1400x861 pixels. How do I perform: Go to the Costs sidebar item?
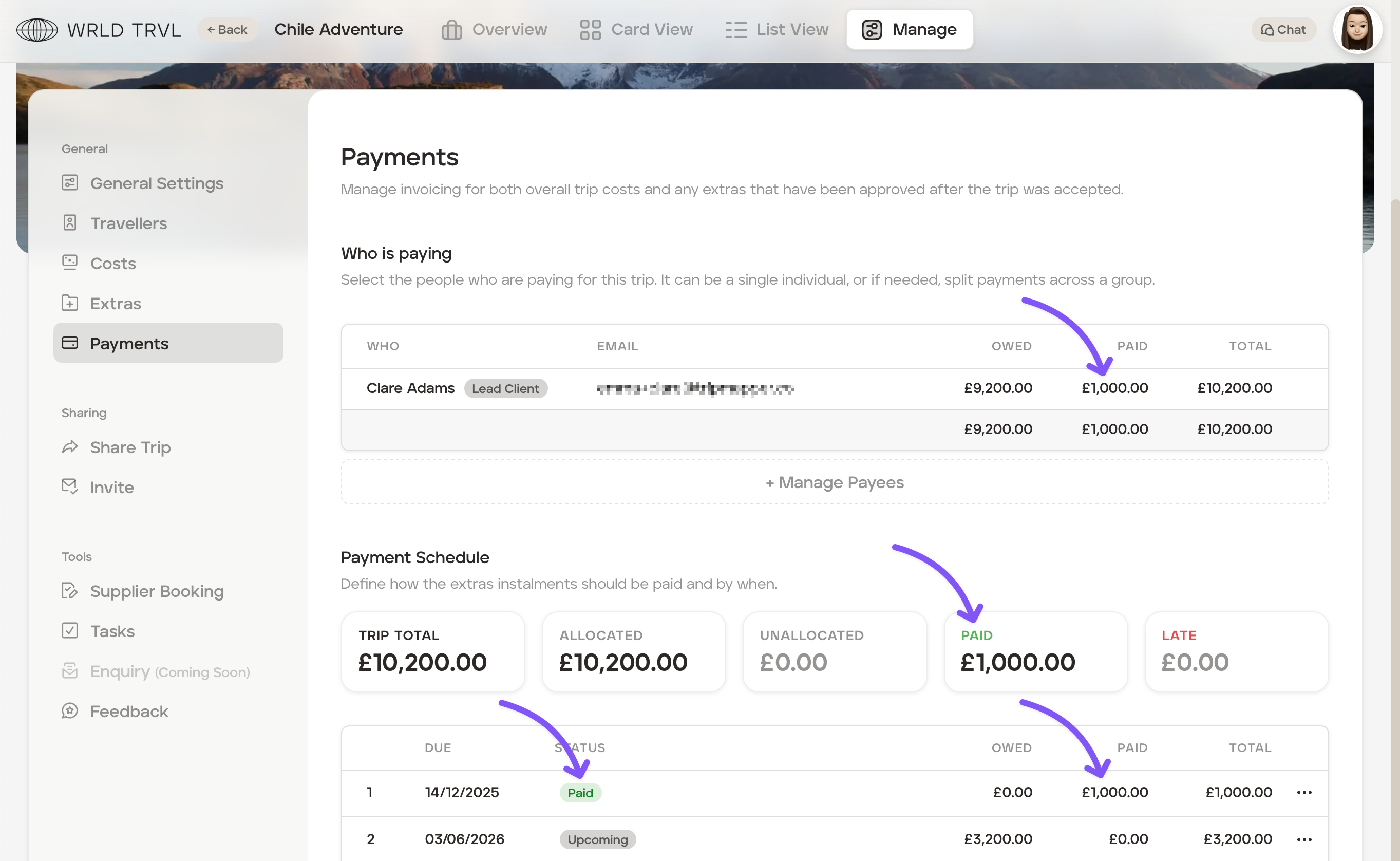click(x=112, y=264)
